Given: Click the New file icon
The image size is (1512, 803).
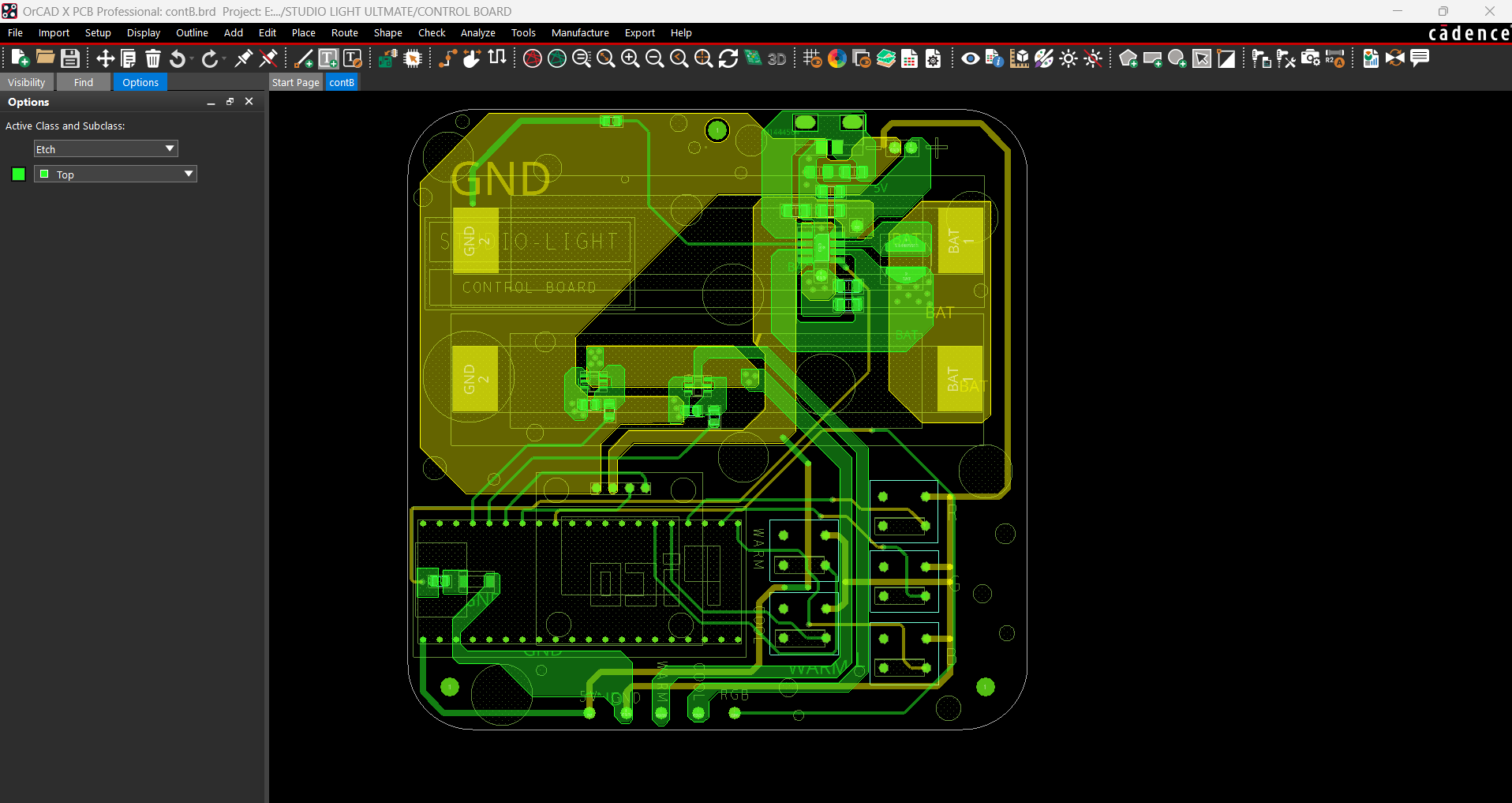Looking at the screenshot, I should 21,58.
